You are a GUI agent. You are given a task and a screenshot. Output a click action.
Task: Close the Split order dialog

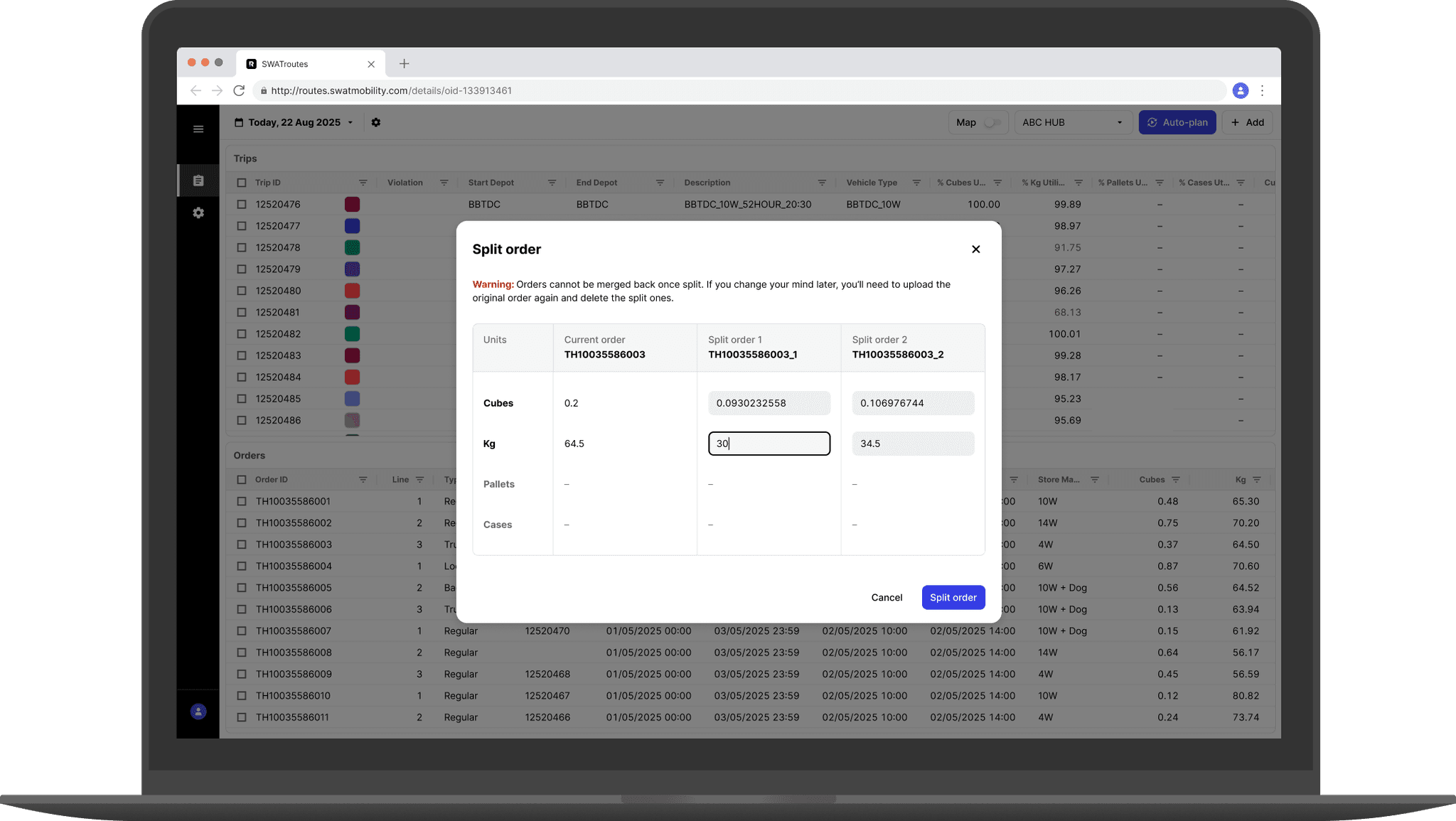pyautogui.click(x=975, y=249)
